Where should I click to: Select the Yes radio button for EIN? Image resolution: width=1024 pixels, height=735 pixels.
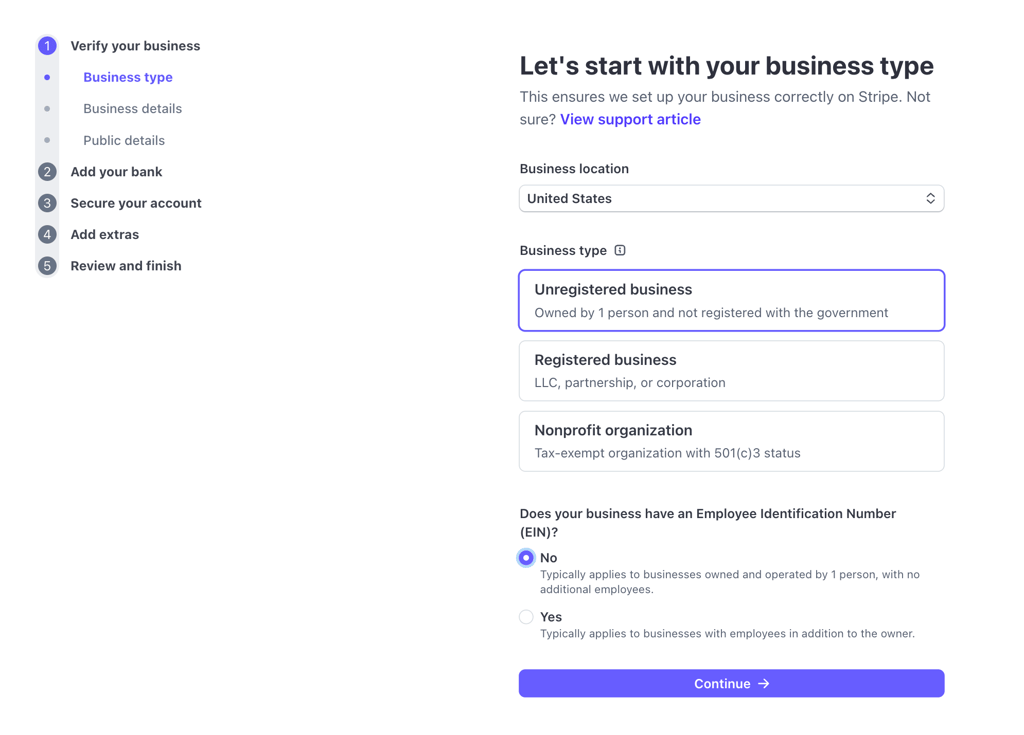point(526,617)
